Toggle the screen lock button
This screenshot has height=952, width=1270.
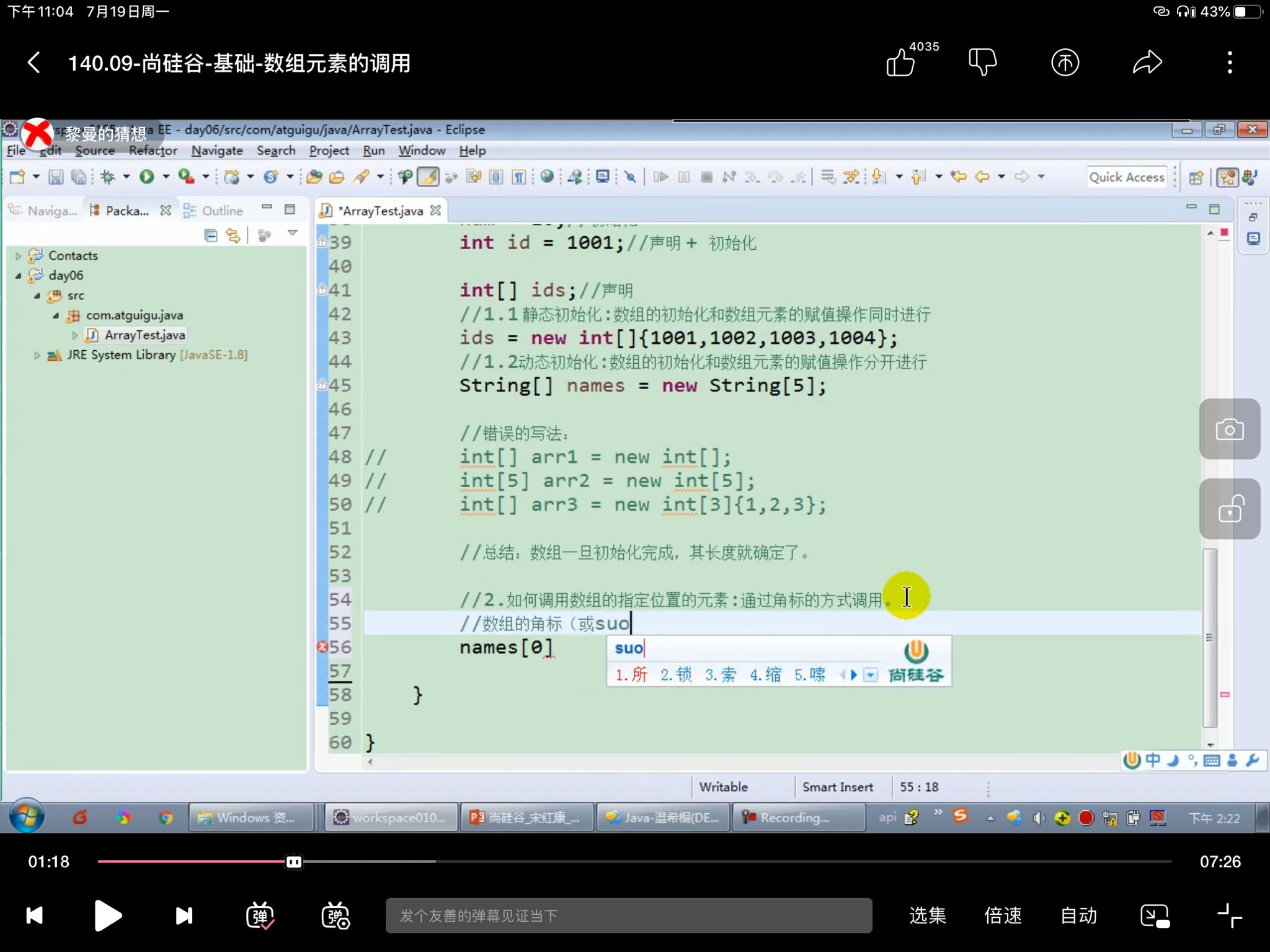point(1230,509)
